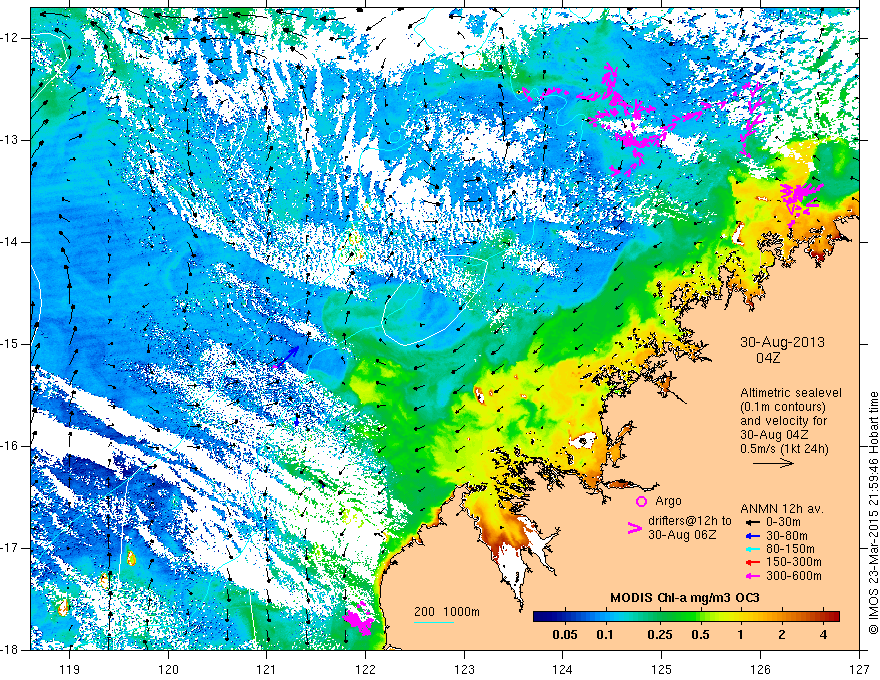
Task: Select the black 0-30m arrow legend icon
Action: [752, 522]
